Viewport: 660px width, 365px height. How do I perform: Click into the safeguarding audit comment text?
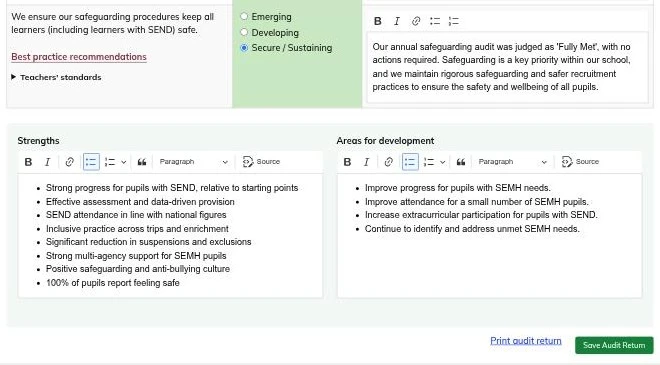(x=507, y=67)
